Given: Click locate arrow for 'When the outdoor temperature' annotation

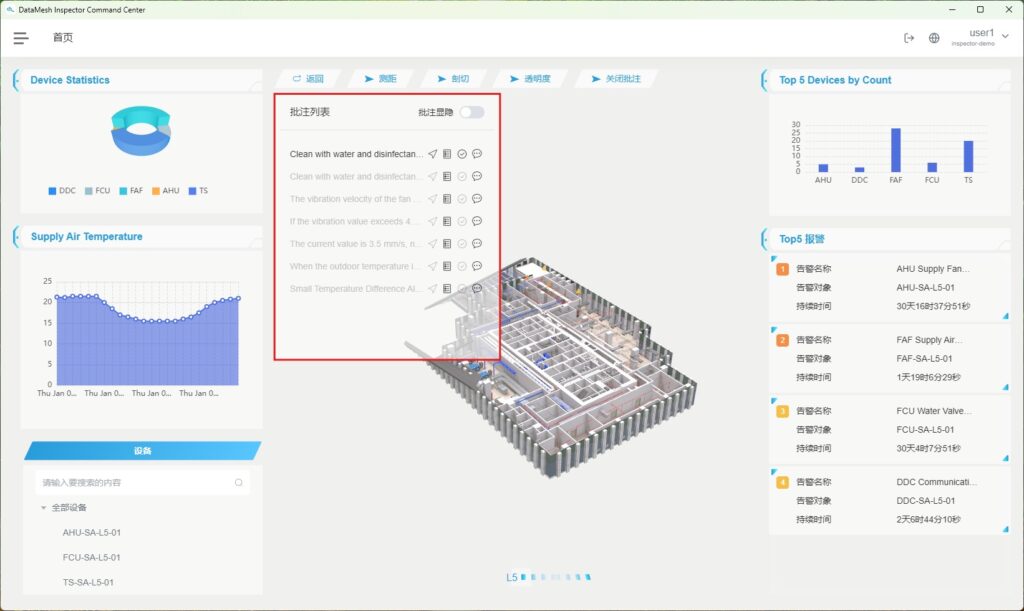Looking at the screenshot, I should pyautogui.click(x=433, y=266).
